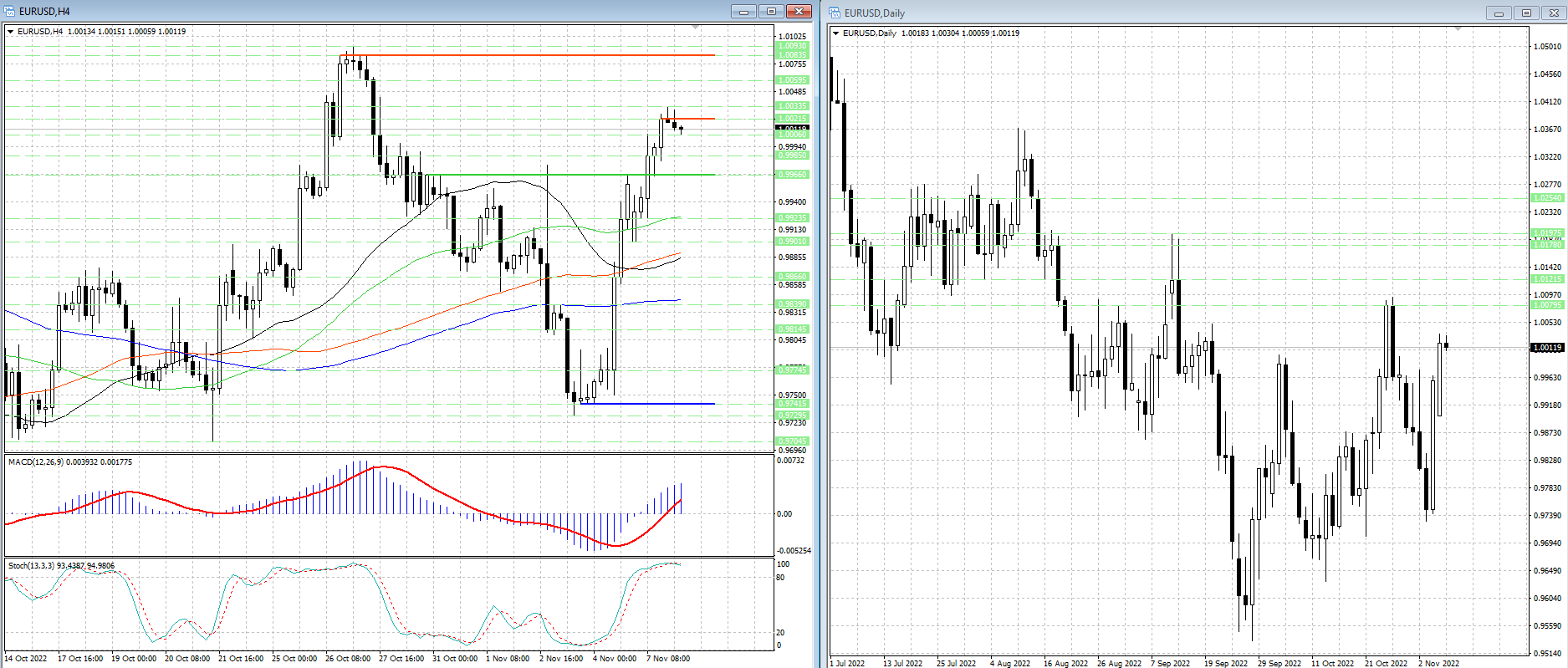Click the EURUSD,Daily window chart icon
The height and width of the screenshot is (668, 1568).
click(x=835, y=13)
